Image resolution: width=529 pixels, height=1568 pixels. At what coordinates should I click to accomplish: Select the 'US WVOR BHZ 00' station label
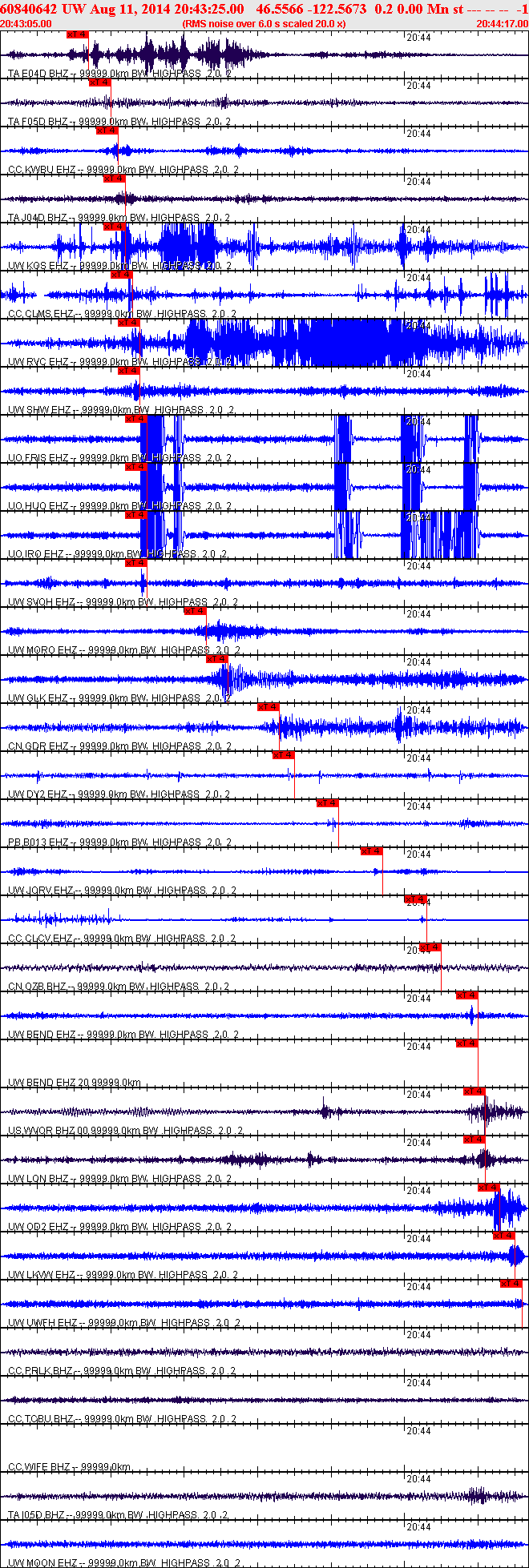pyautogui.click(x=48, y=1131)
